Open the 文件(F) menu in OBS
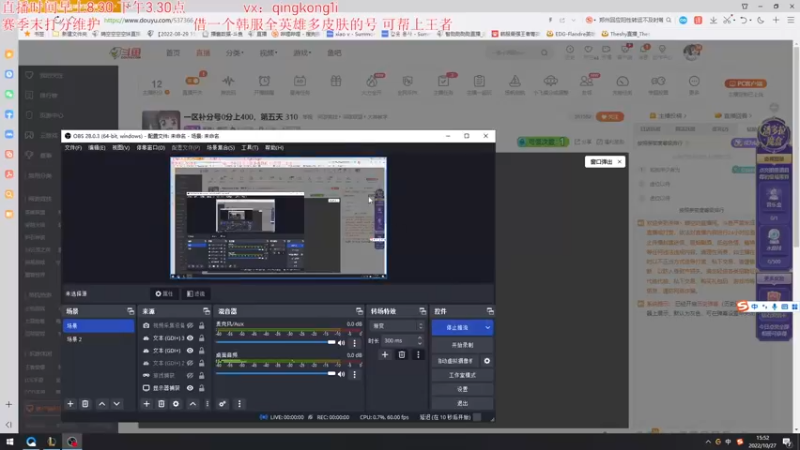The image size is (800, 450). pos(73,147)
